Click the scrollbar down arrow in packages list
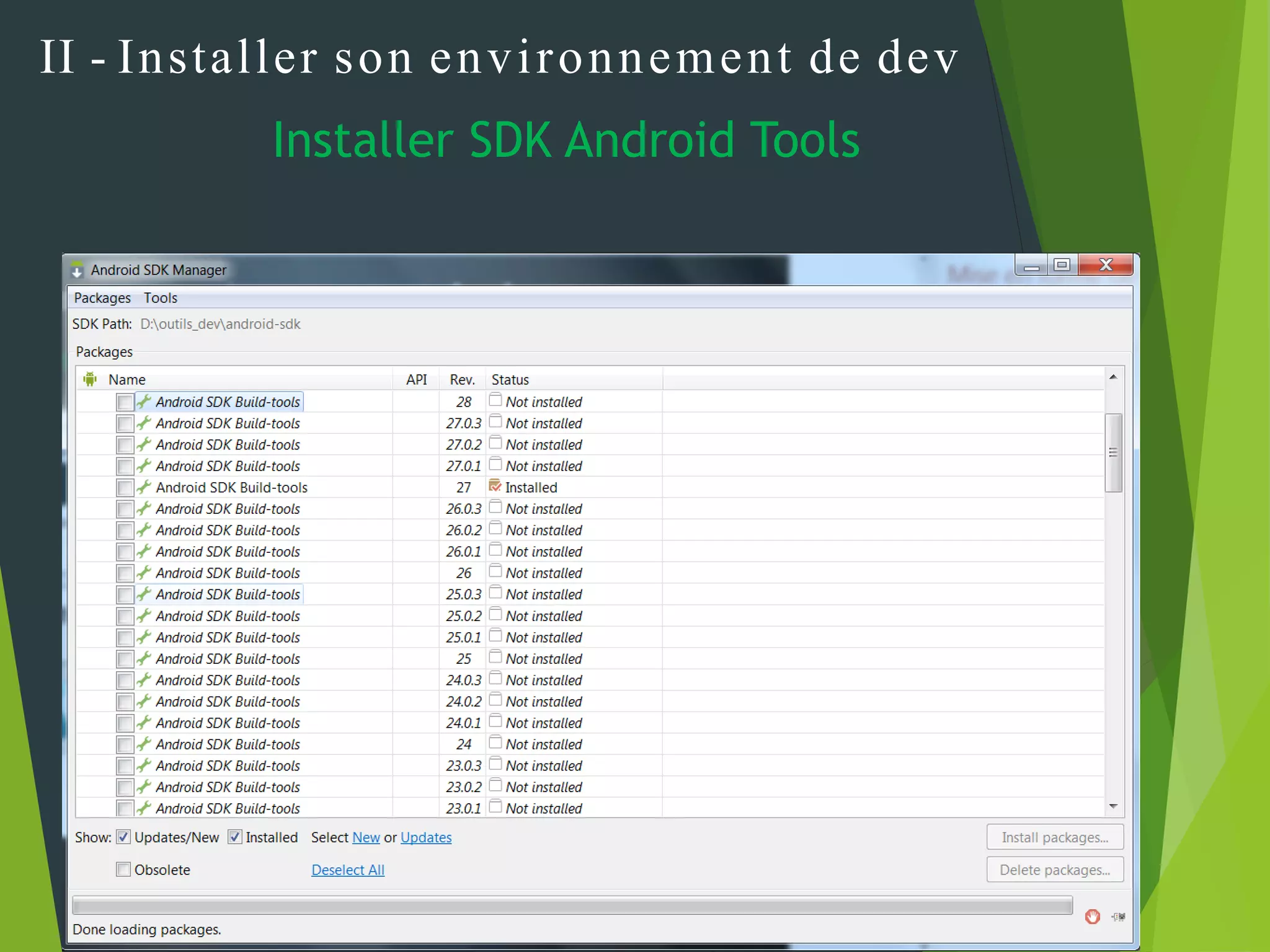1270x952 pixels. 1113,806
